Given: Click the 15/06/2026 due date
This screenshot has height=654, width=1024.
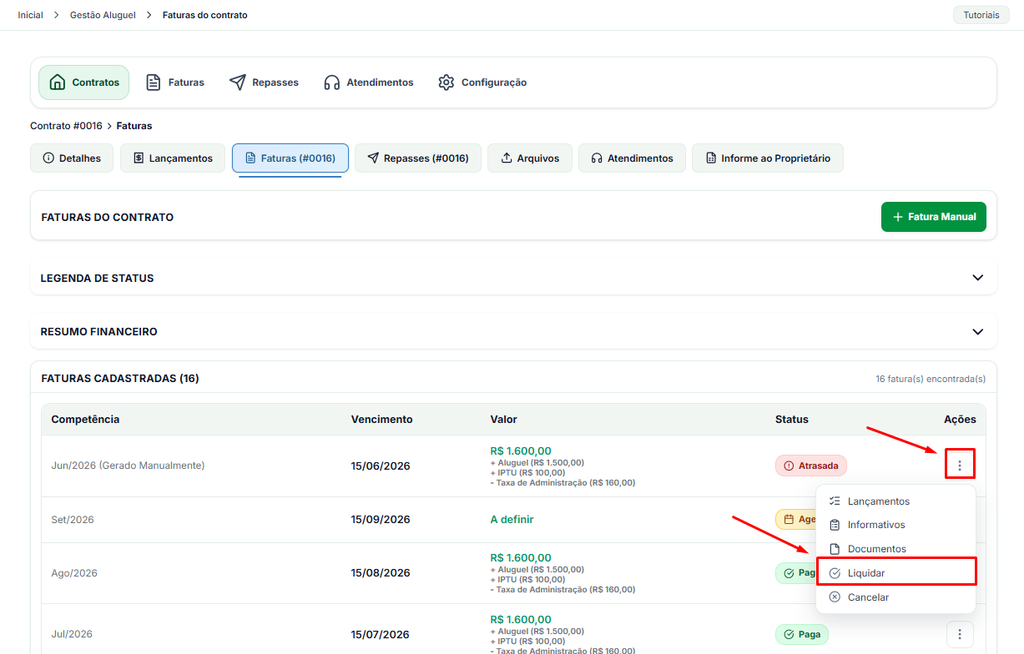Looking at the screenshot, I should point(380,466).
